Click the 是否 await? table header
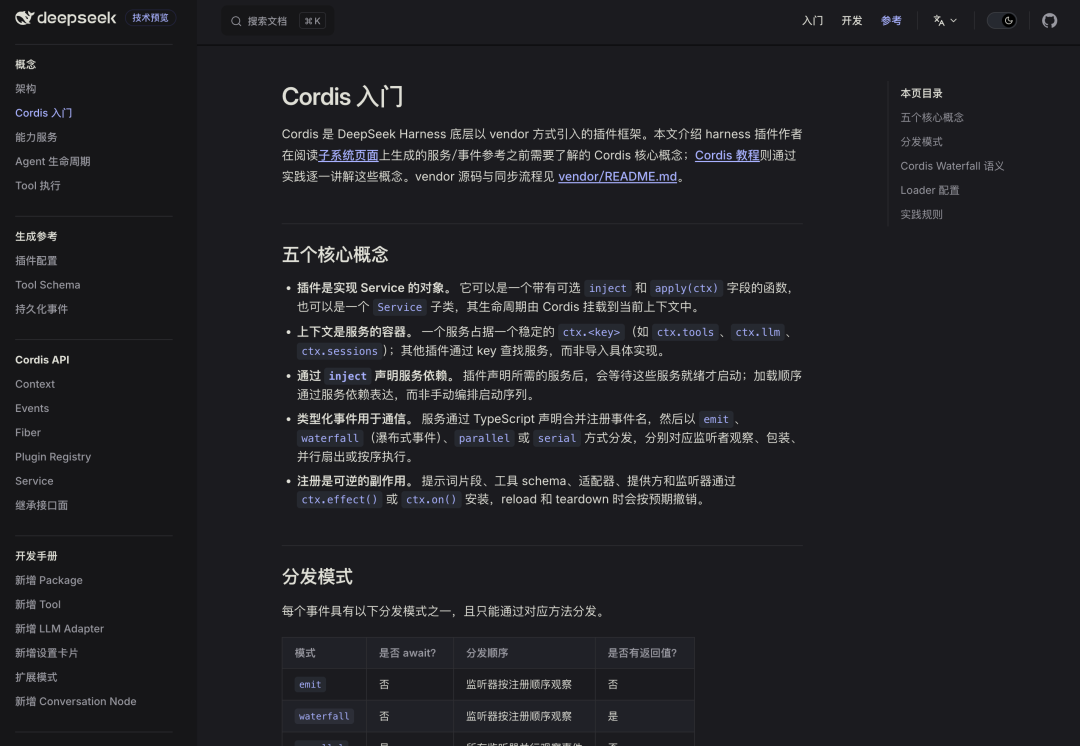This screenshot has width=1080, height=746. (x=407, y=652)
